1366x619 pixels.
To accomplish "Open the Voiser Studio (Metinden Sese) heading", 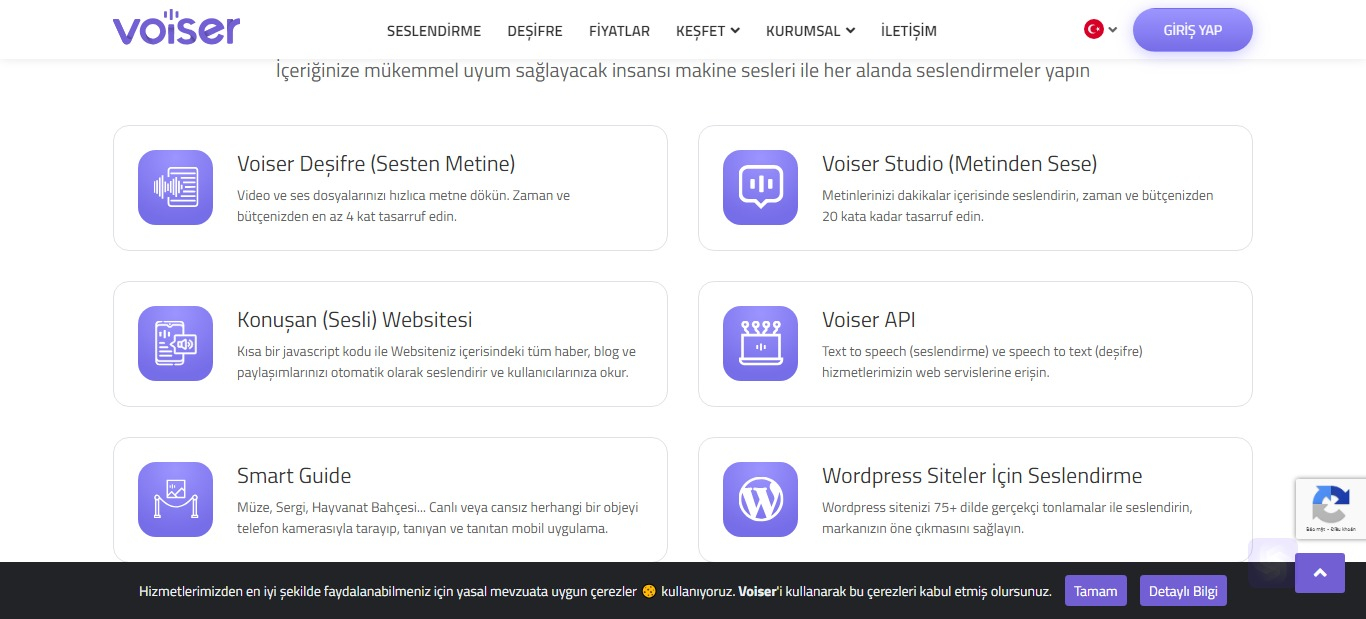I will pyautogui.click(x=960, y=164).
